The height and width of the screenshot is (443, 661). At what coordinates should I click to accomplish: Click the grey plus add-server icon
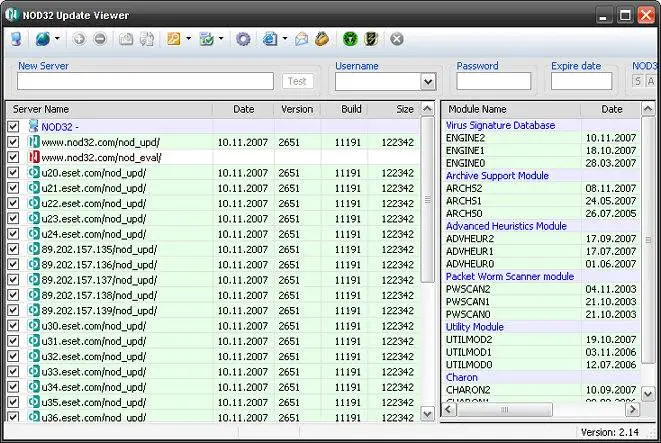click(x=79, y=39)
